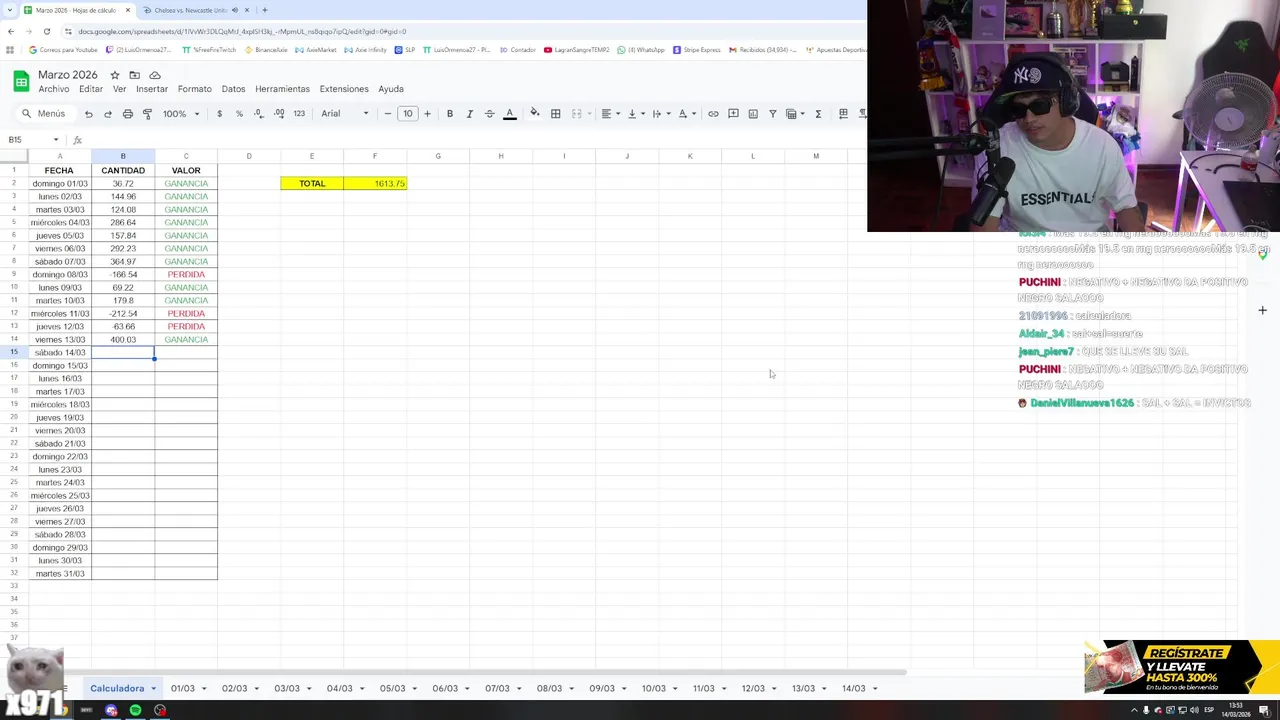Open the Google Sheets home logo
The height and width of the screenshot is (720, 1280).
(21, 81)
